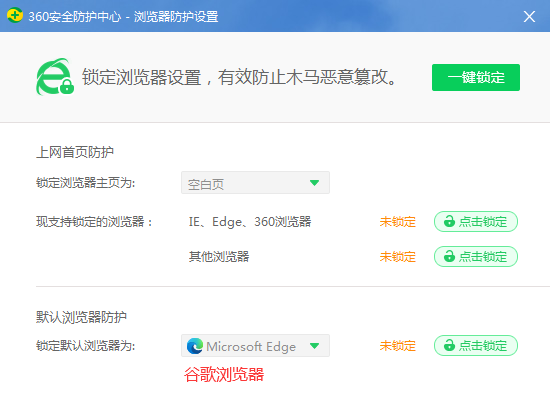This screenshot has width=550, height=395.
Task: Expand the Microsoft Edge default browser dropdown
Action: point(255,346)
